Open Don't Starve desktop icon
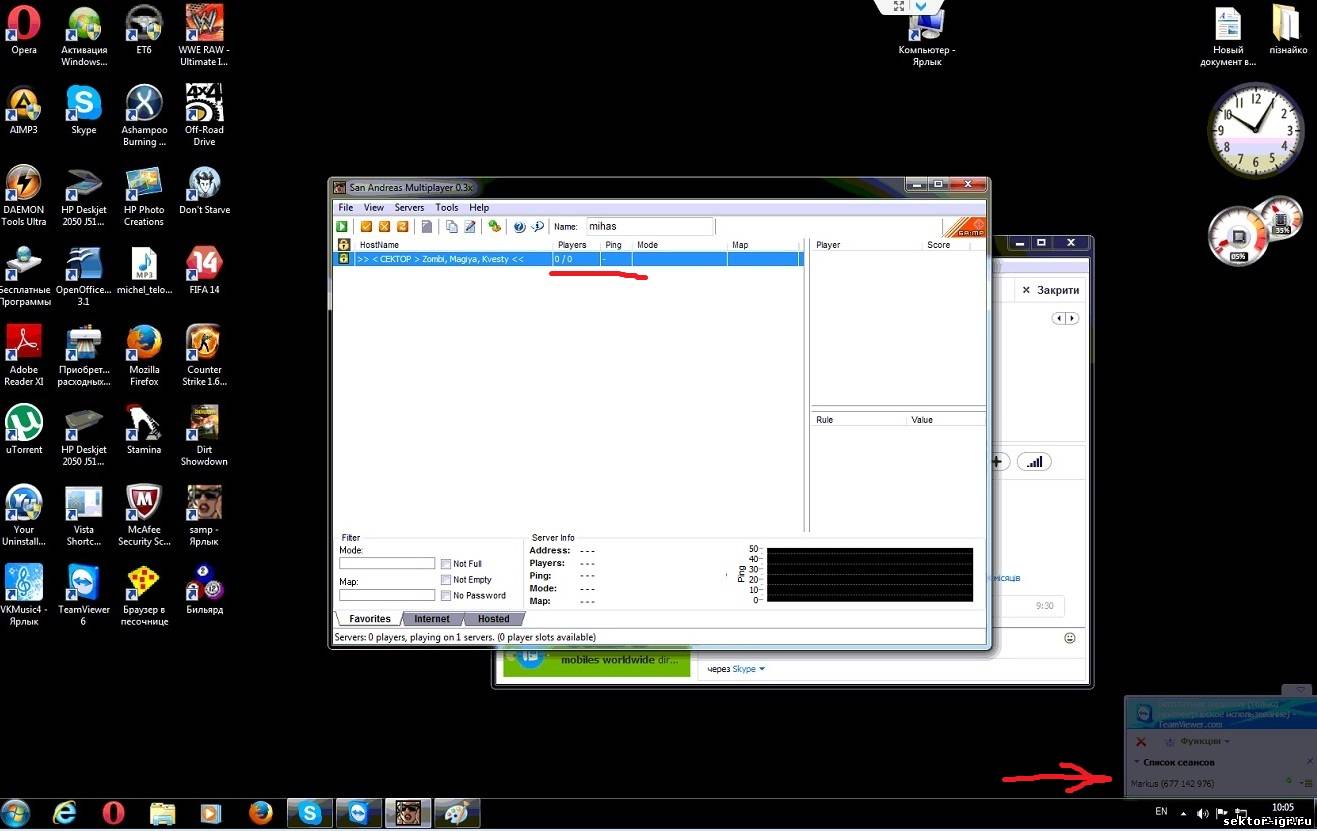This screenshot has height=831, width=1317. [204, 190]
